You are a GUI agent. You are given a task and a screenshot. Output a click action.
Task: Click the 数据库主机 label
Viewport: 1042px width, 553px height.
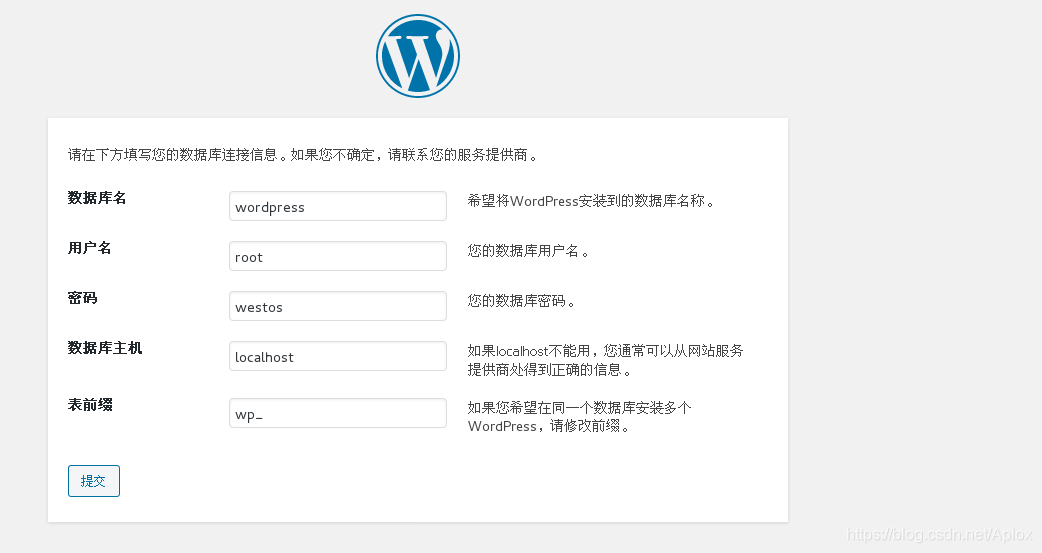click(105, 348)
